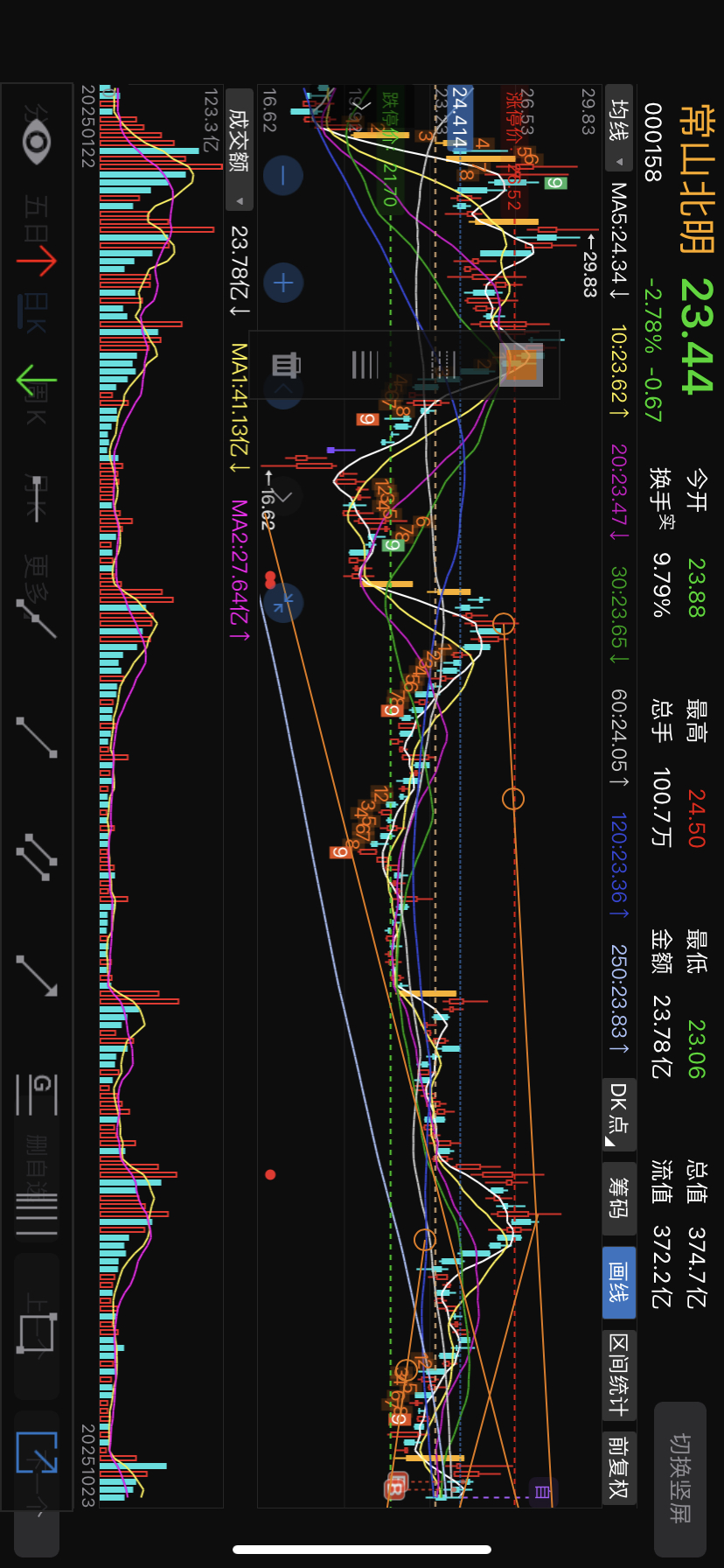This screenshot has height=1568, width=724.
Task: Select the green down-arrow marker tool
Action: pos(36,381)
